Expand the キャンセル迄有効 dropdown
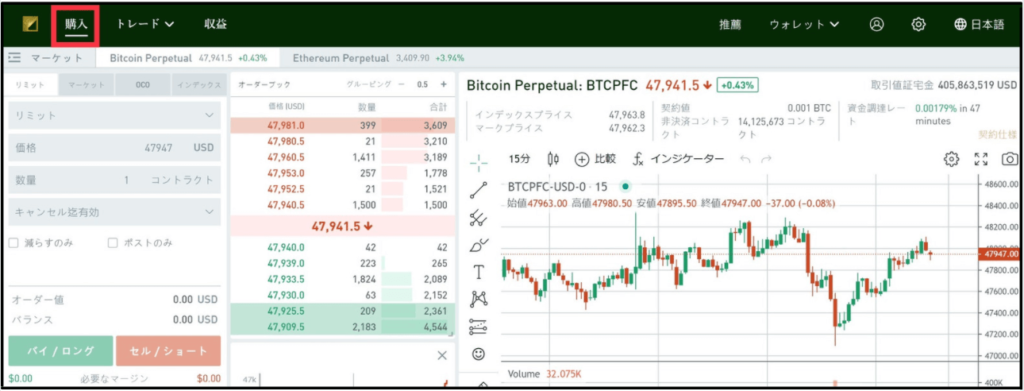The width and height of the screenshot is (1024, 391). coord(114,212)
